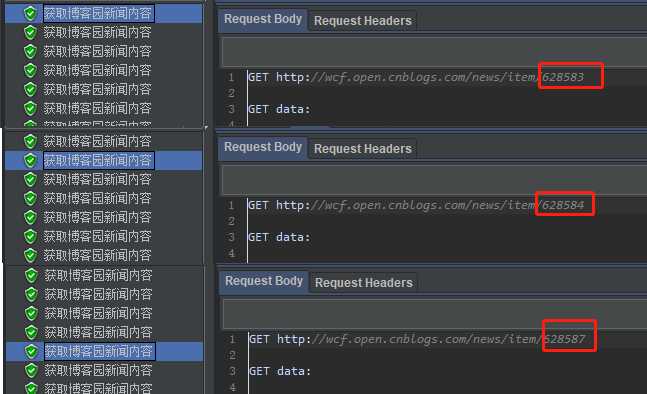The width and height of the screenshot is (647, 394).
Task: Focus the empty search bar above the 628587 request
Action: tap(435, 314)
